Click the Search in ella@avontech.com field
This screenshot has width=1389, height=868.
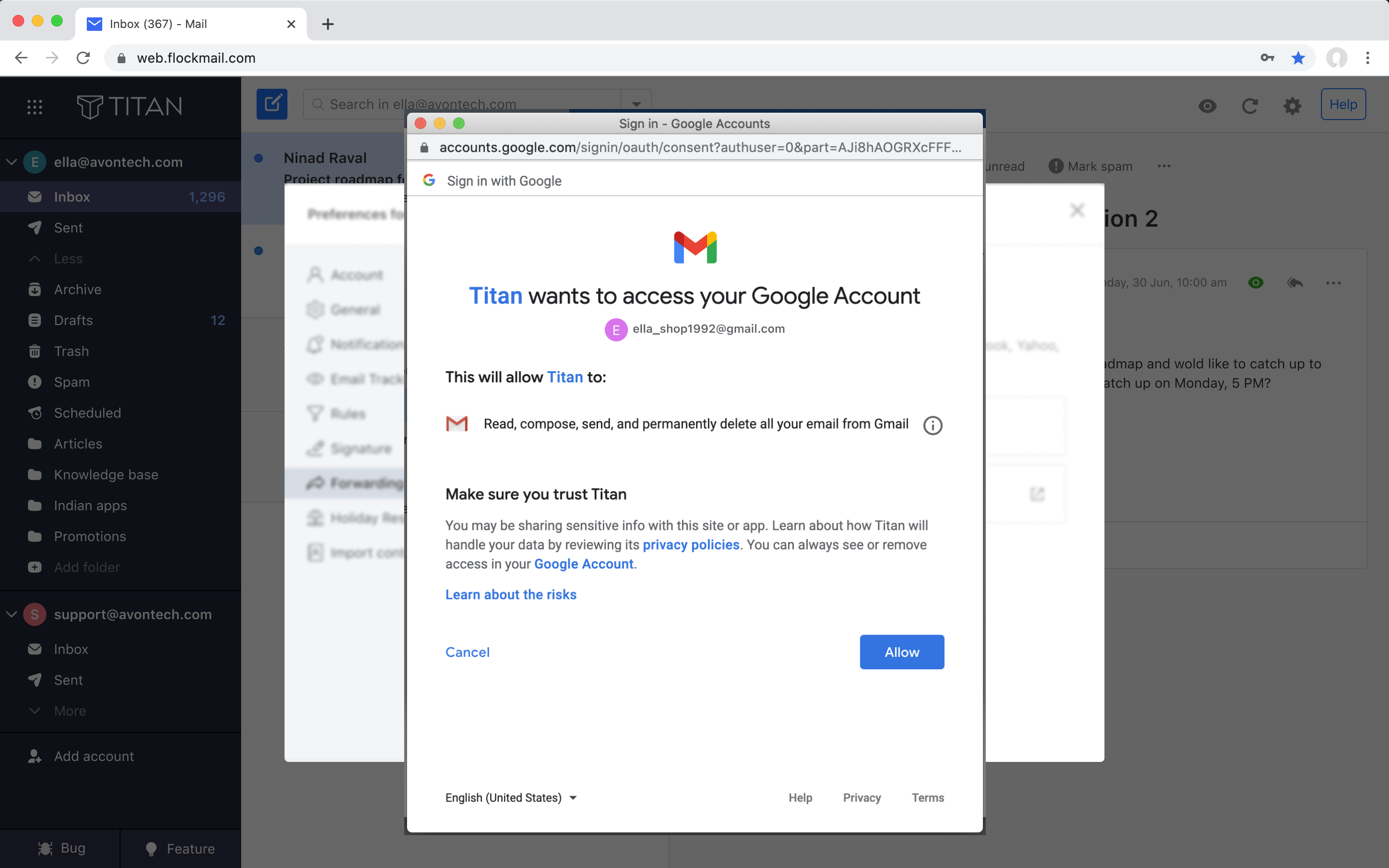click(x=462, y=104)
